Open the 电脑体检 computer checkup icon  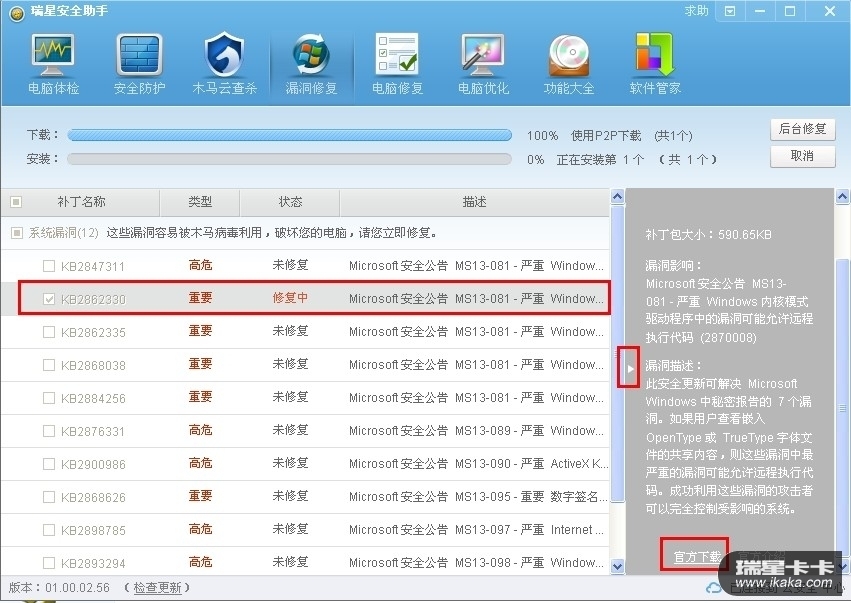53,64
